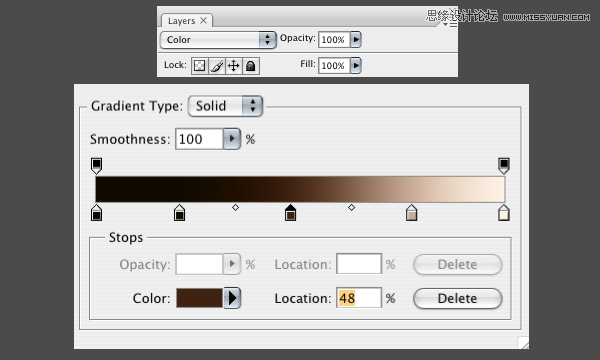600x360 pixels.
Task: Open the brown stop Color swatch
Action: [x=199, y=298]
